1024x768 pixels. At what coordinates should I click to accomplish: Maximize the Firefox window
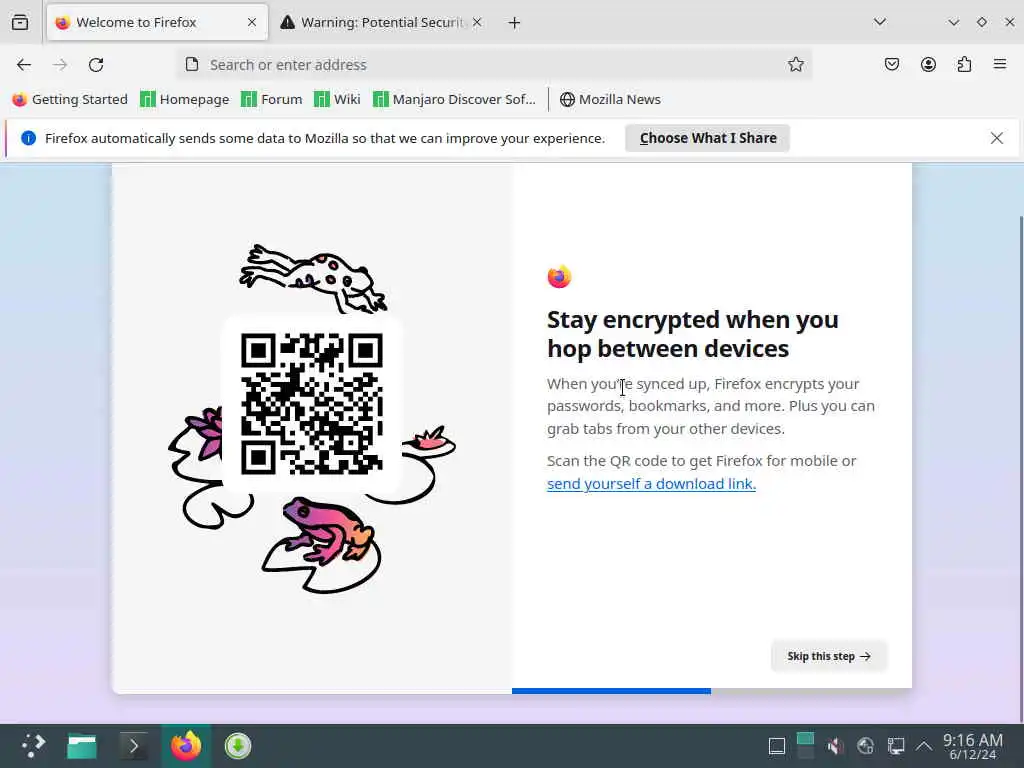(x=982, y=22)
